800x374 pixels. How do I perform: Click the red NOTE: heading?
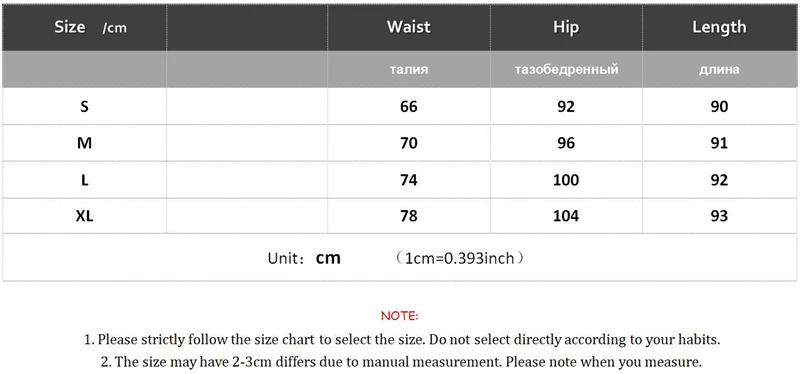click(x=399, y=316)
